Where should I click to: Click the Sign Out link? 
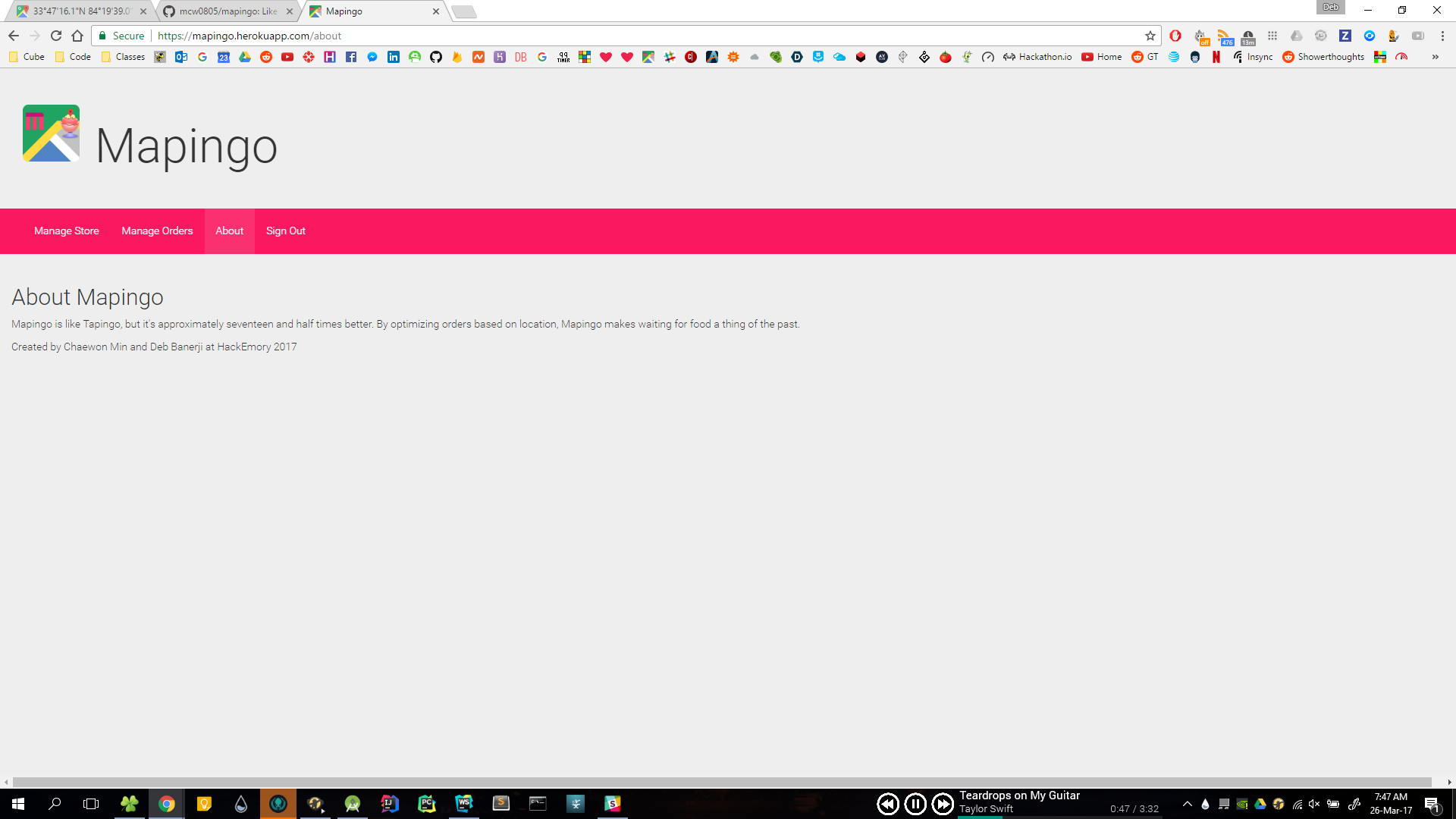click(285, 231)
